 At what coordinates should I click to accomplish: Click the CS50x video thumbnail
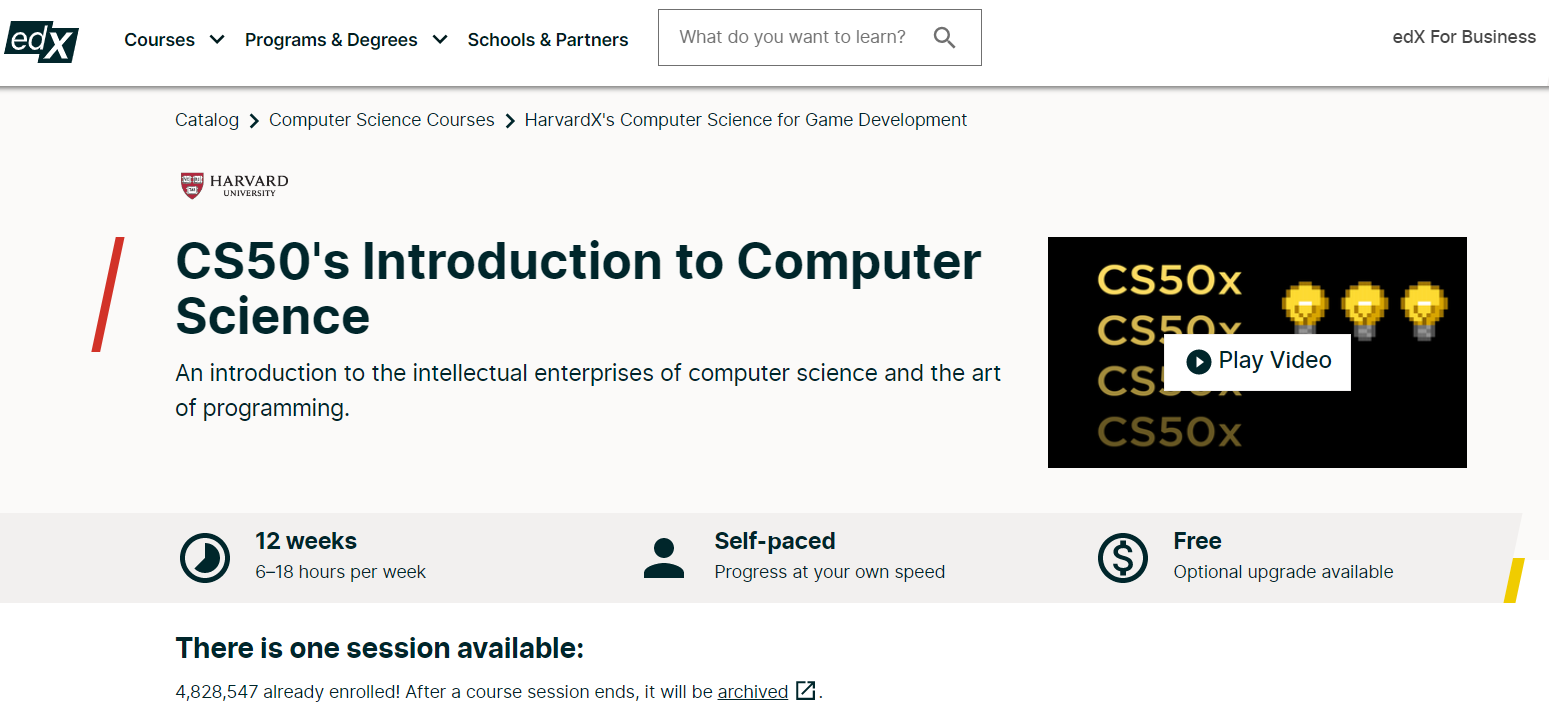click(x=1257, y=352)
